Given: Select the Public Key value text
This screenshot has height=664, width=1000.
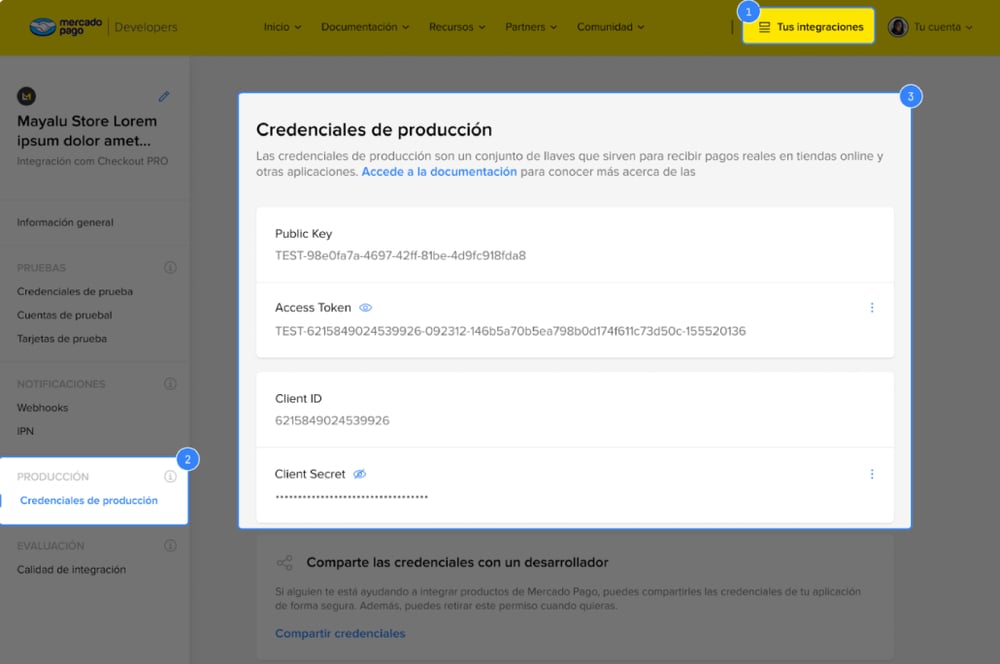Looking at the screenshot, I should click(x=401, y=256).
